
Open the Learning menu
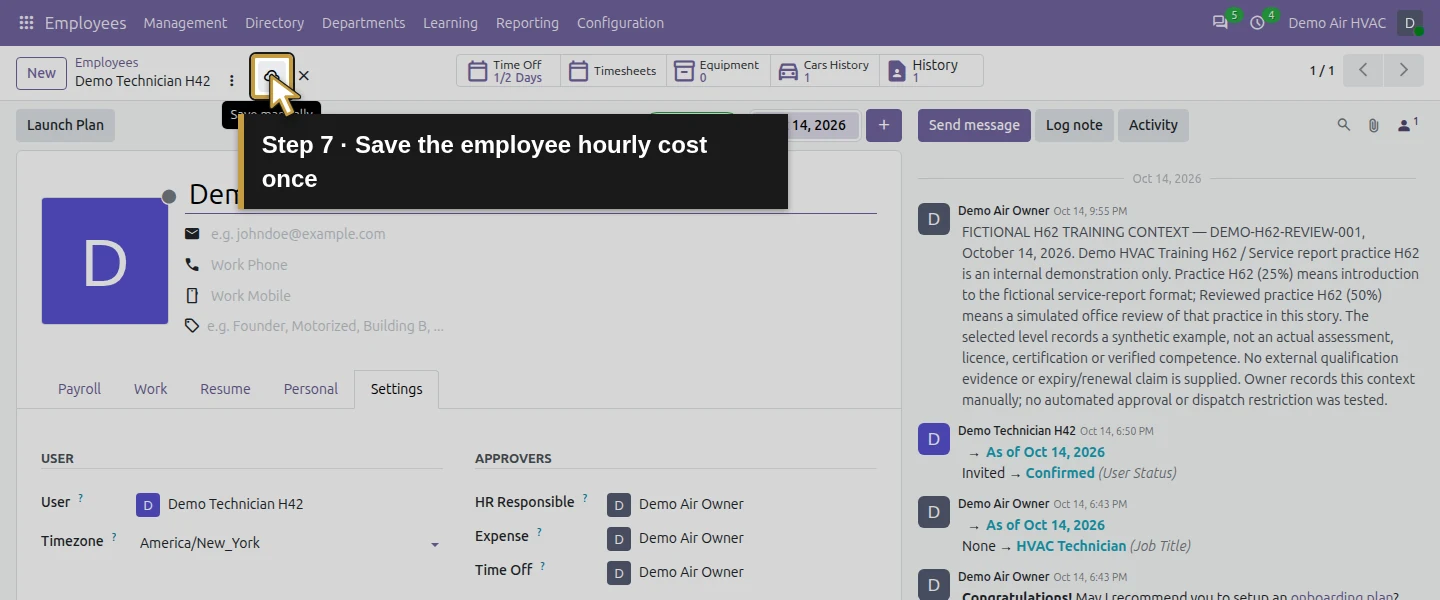tap(450, 23)
